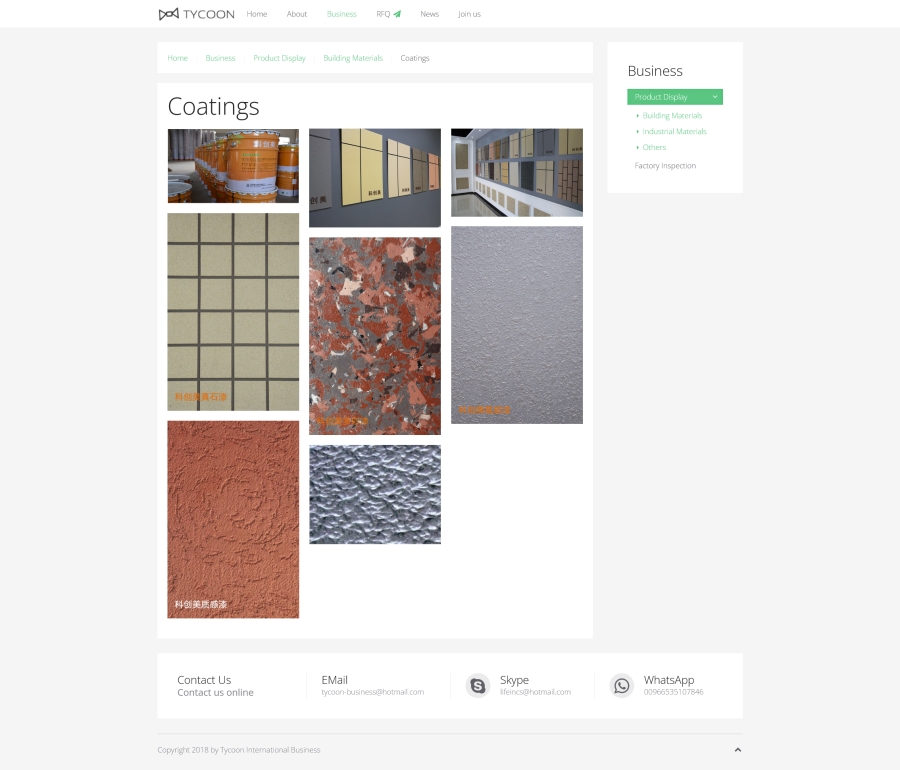Click Contact us online link
Screen dimensions: 900x770
click(x=215, y=693)
